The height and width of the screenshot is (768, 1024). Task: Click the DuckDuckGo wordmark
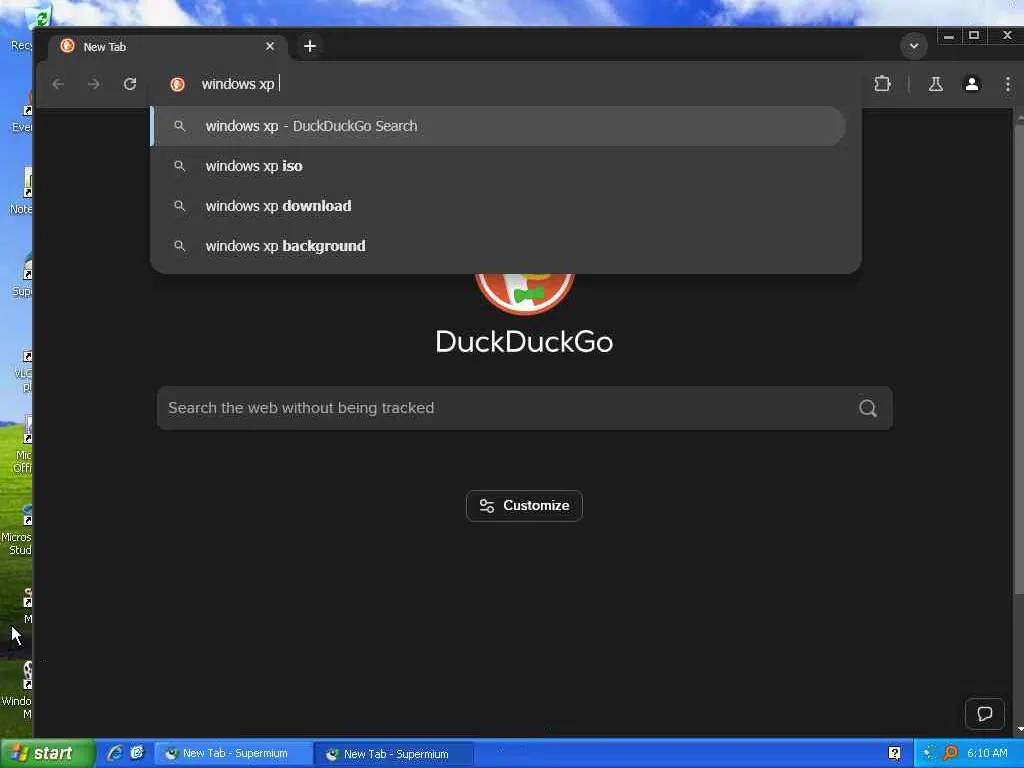524,342
